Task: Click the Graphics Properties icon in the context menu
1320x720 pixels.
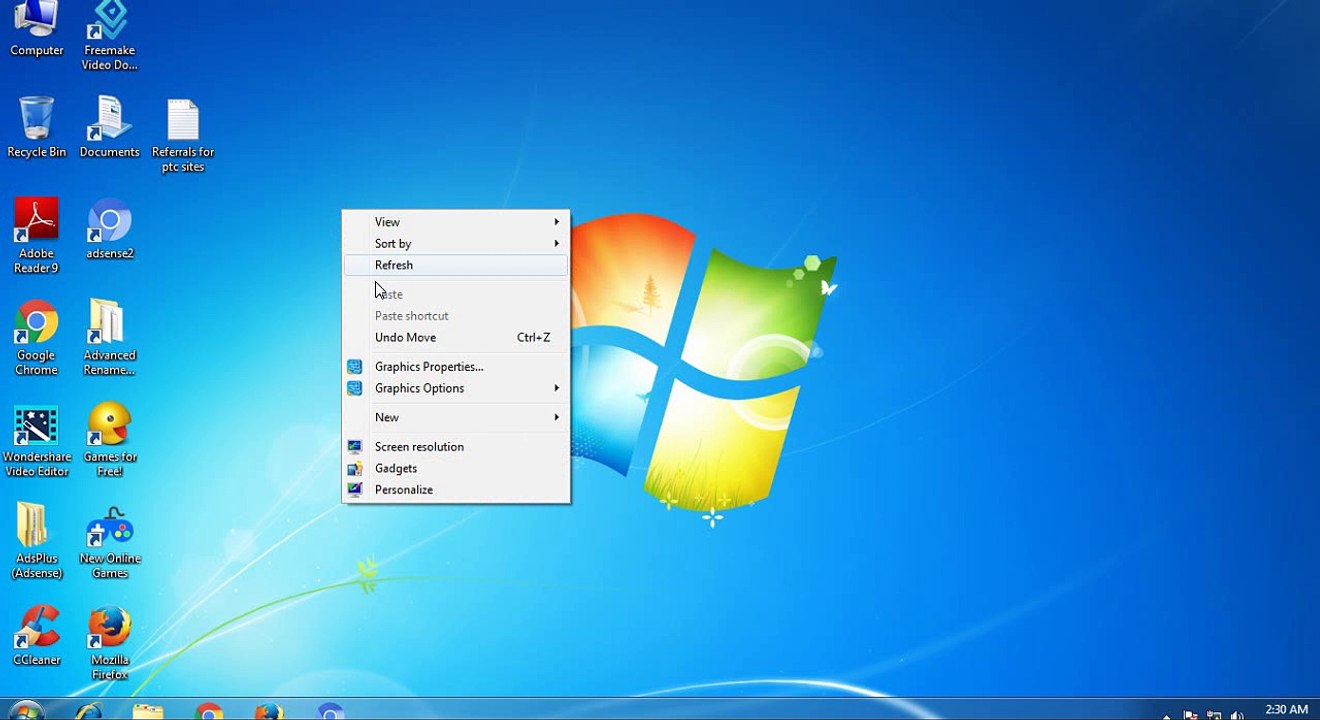Action: [x=354, y=367]
